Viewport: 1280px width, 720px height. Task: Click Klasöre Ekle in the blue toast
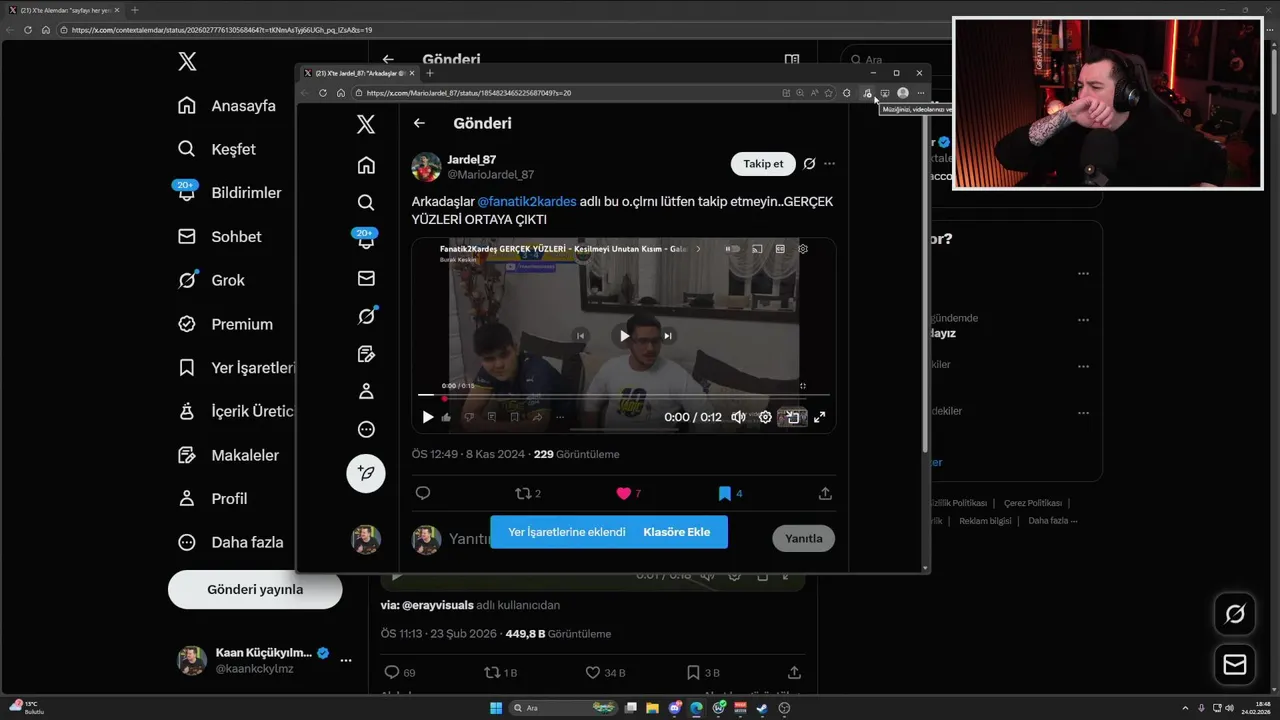677,532
